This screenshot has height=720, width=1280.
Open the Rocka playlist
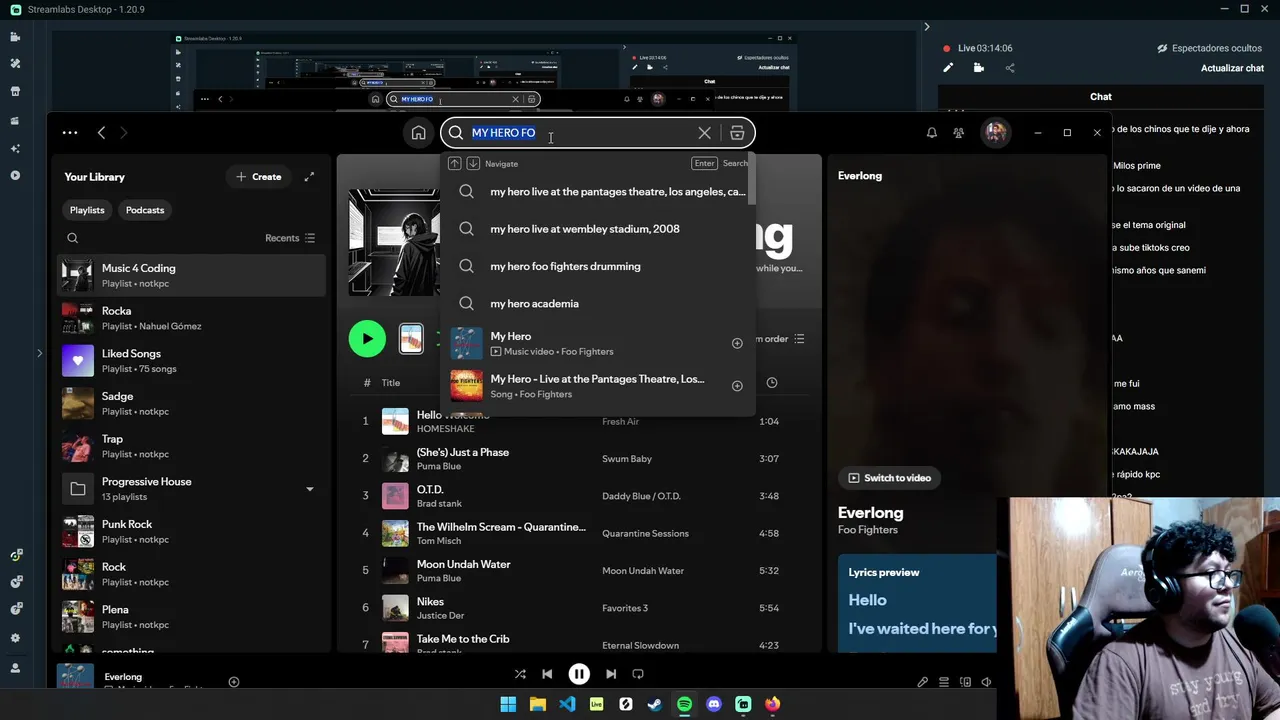pos(191,318)
